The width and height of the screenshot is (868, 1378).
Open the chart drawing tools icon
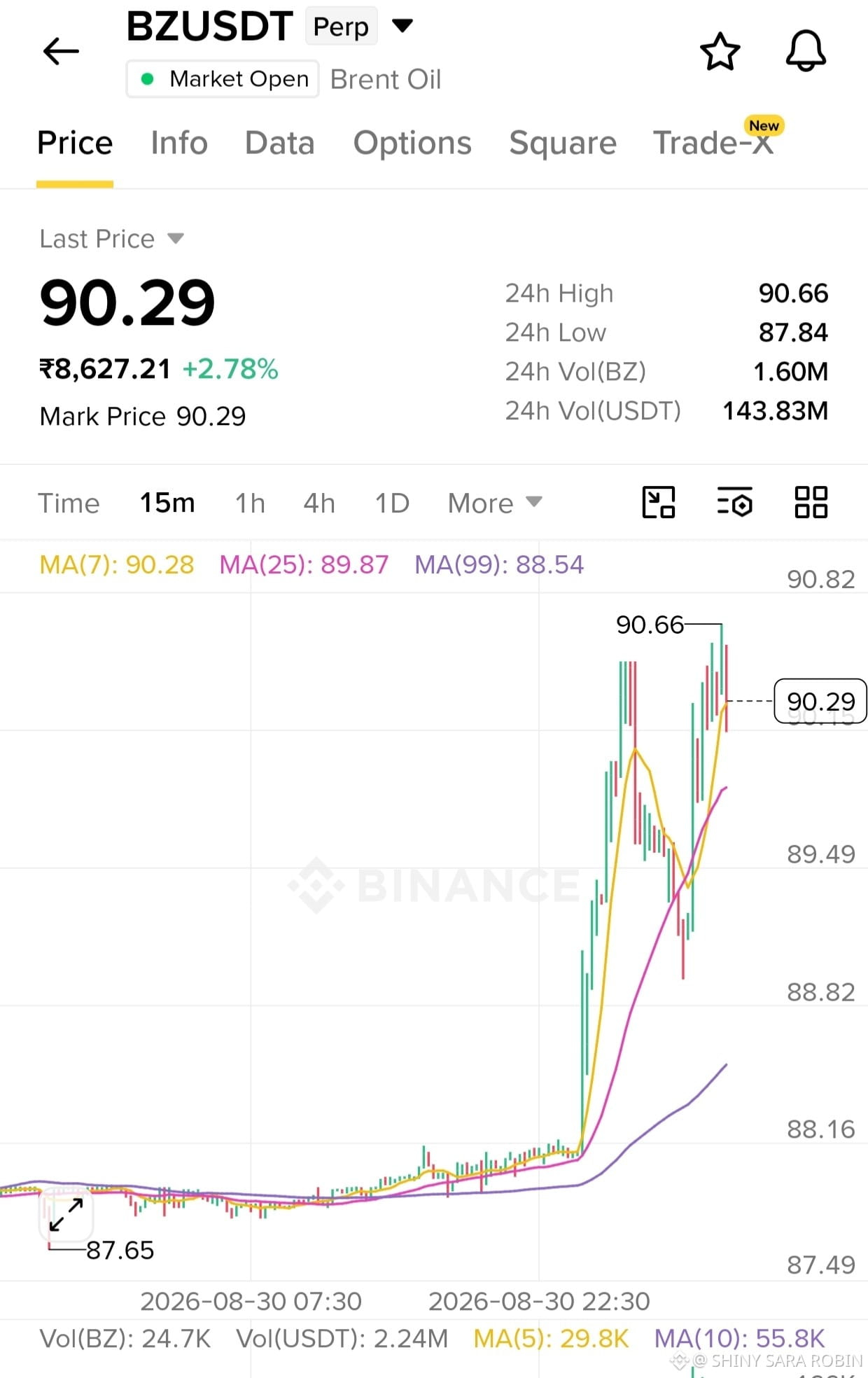(x=659, y=502)
